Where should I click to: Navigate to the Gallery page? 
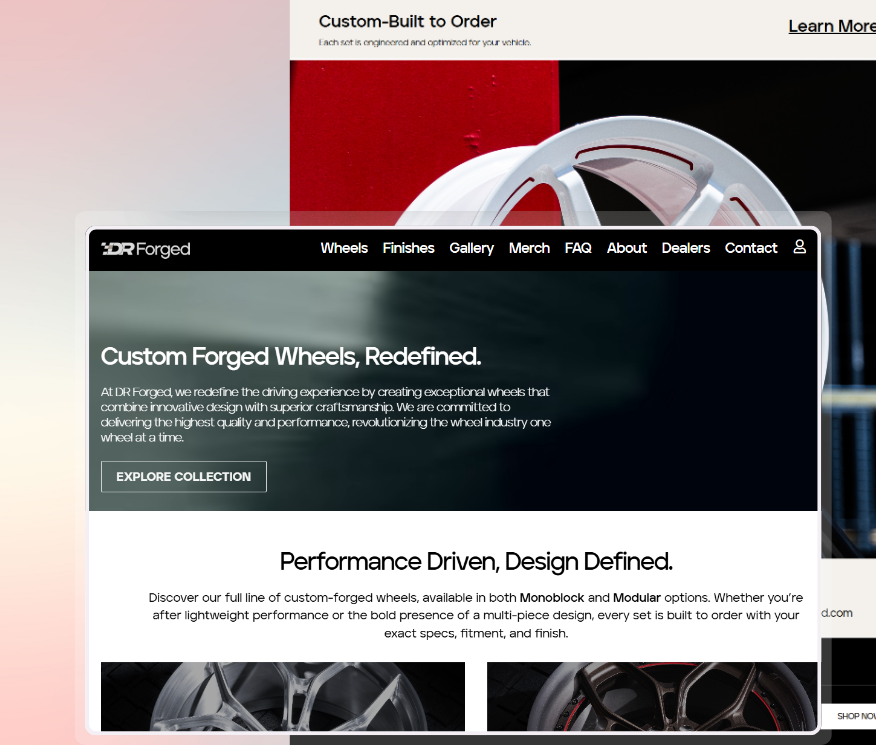pos(472,249)
